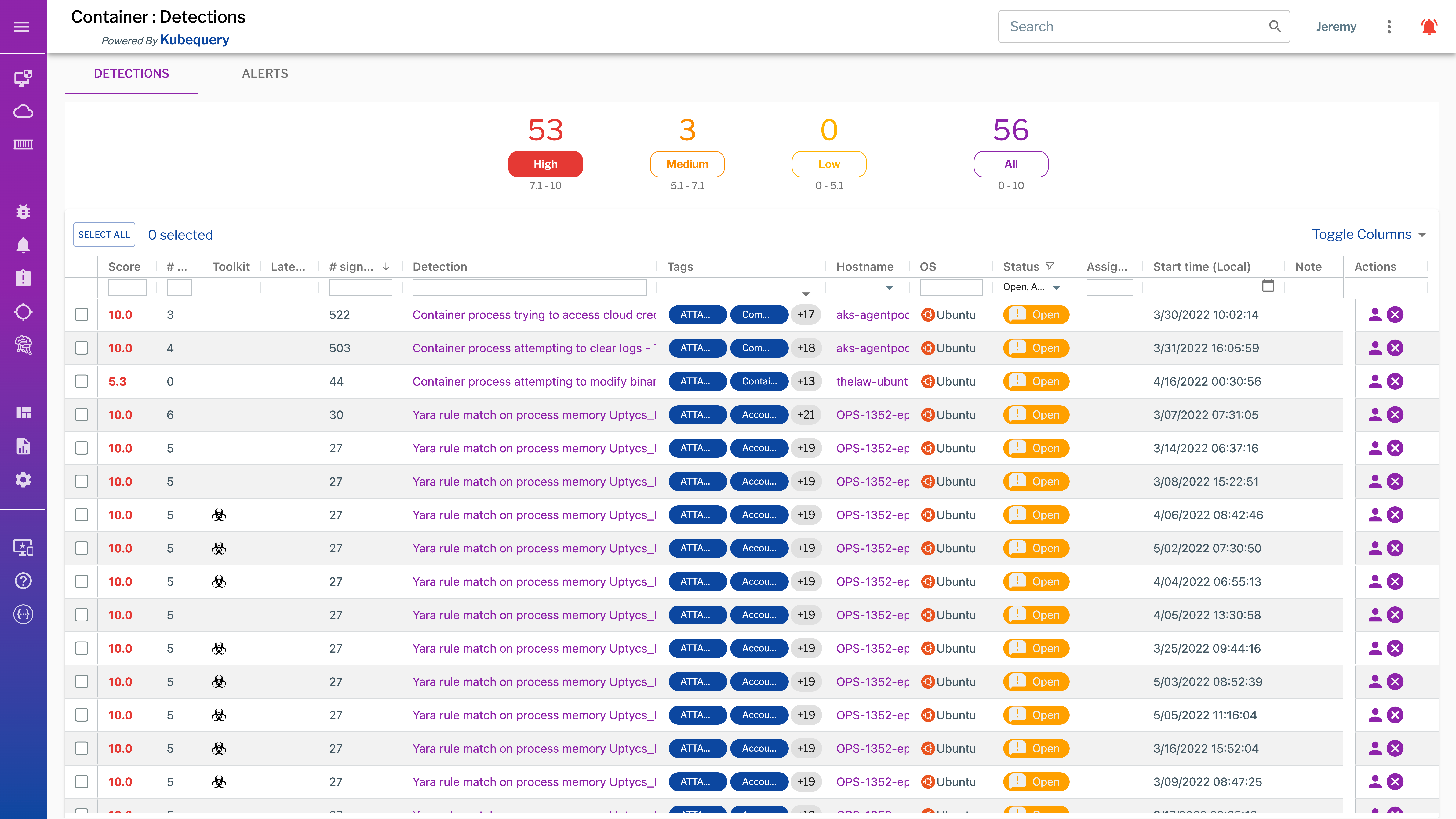Viewport: 1456px width, 819px height.
Task: Check the row started 3/08/2022 15:22:51
Action: (x=81, y=482)
